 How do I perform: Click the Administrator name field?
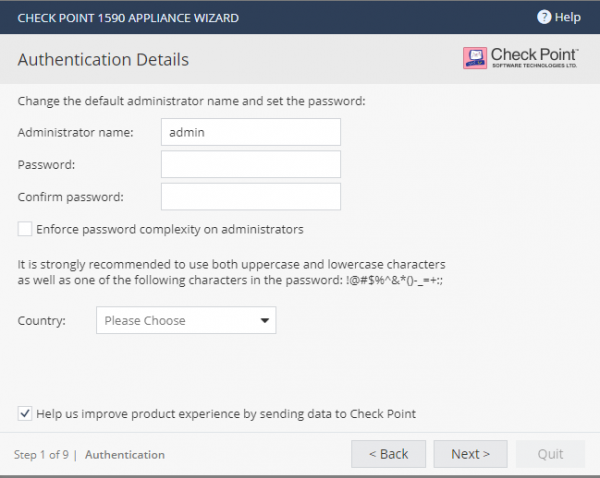click(251, 131)
